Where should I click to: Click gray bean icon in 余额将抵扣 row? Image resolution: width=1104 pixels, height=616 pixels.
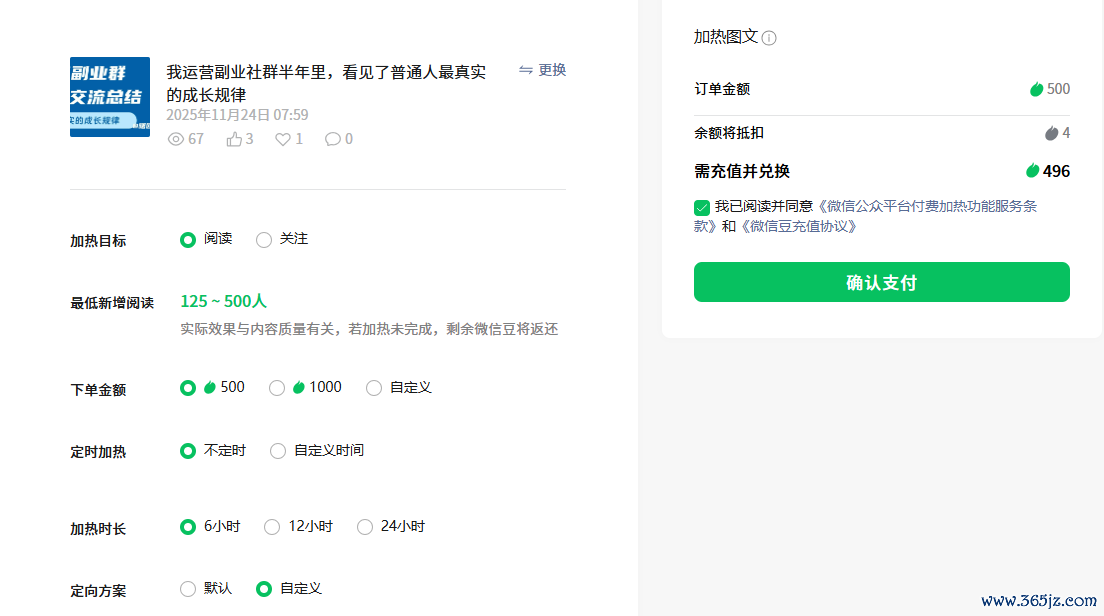click(1051, 133)
